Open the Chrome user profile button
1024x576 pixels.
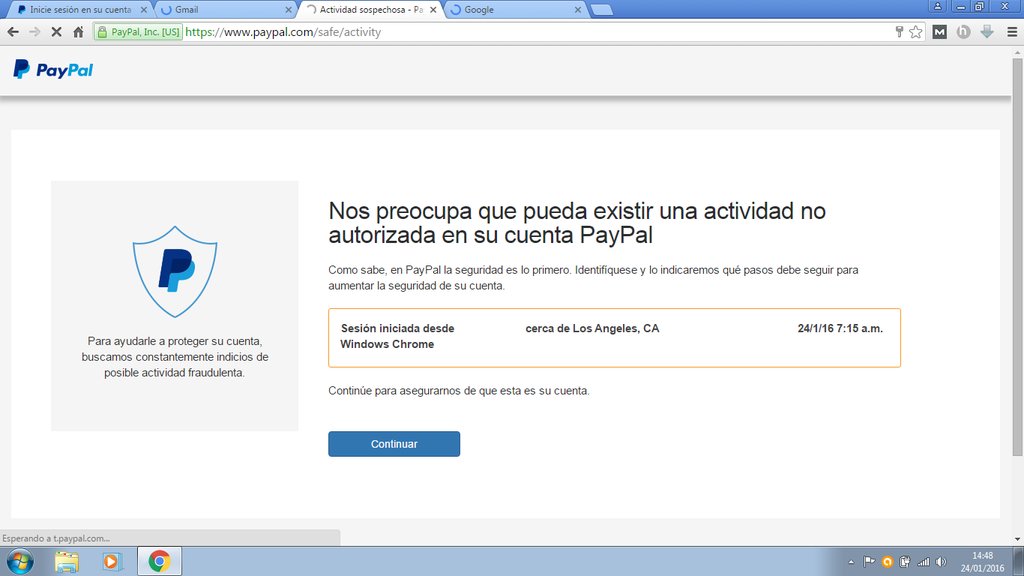click(x=937, y=7)
